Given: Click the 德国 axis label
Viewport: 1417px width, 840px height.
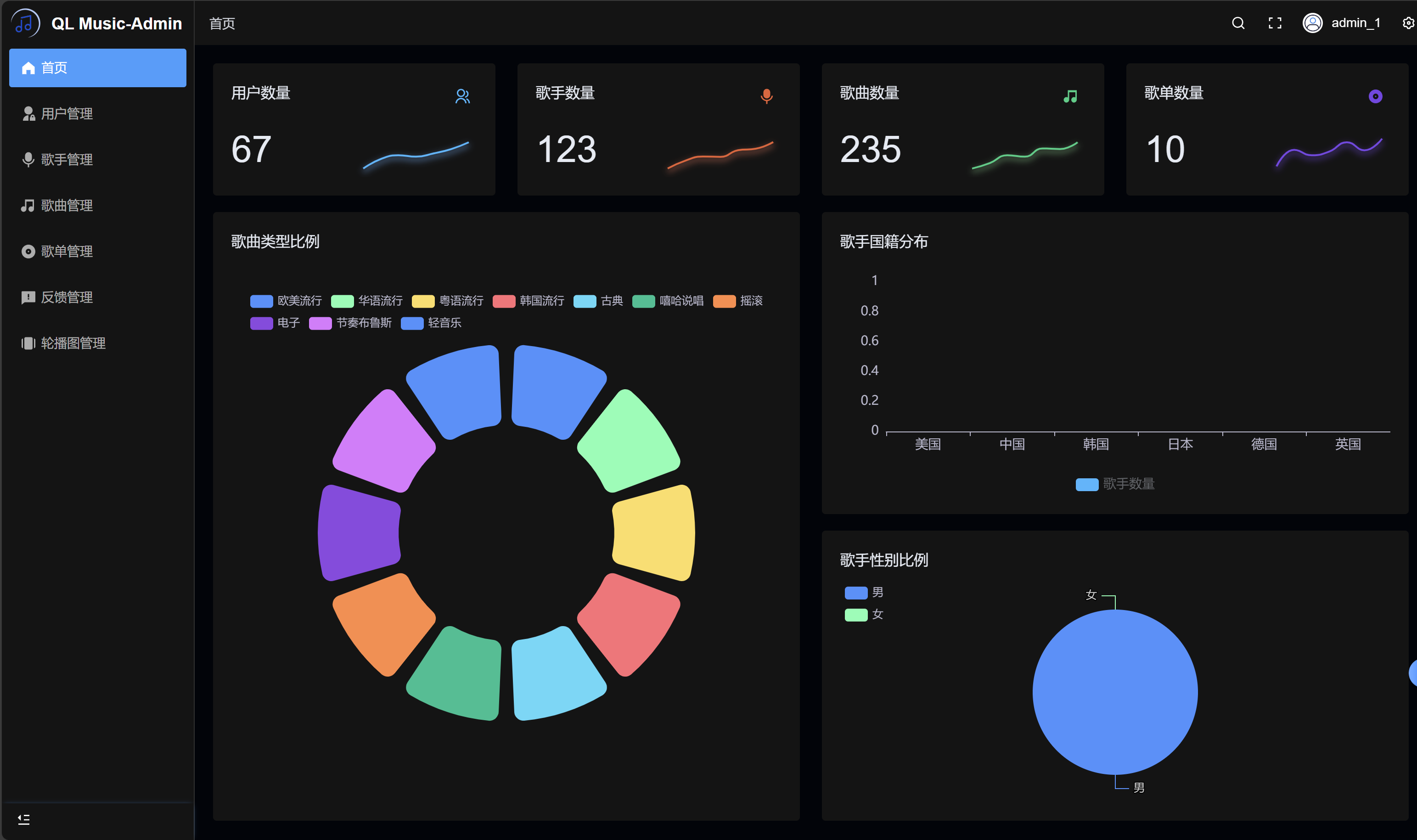Looking at the screenshot, I should [x=1264, y=444].
